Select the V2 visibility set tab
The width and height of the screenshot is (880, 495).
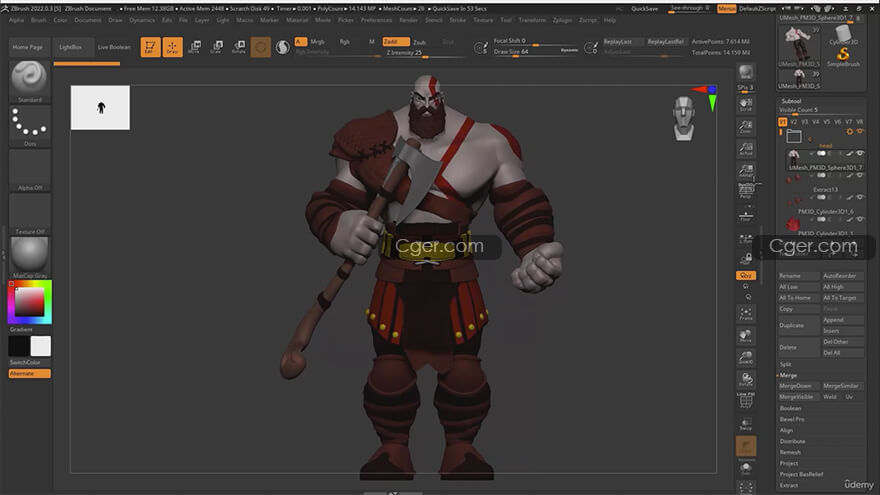point(794,122)
